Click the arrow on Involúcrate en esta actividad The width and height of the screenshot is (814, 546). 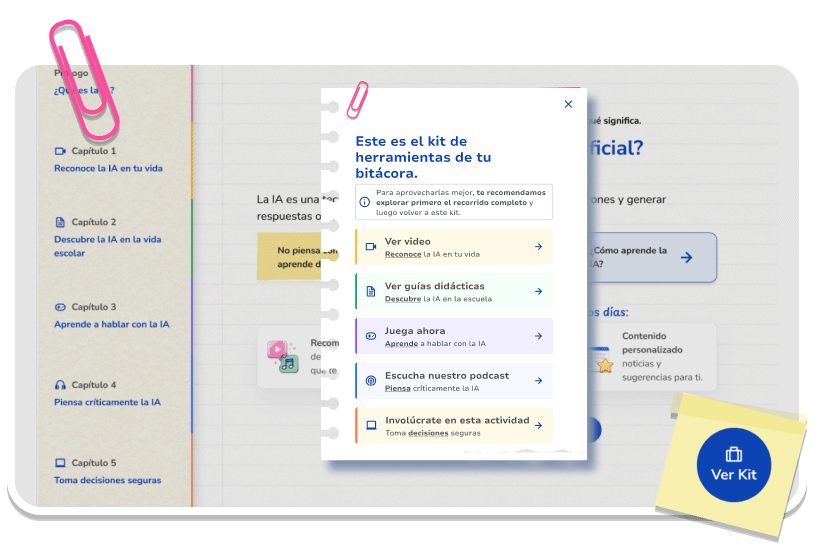click(x=538, y=425)
